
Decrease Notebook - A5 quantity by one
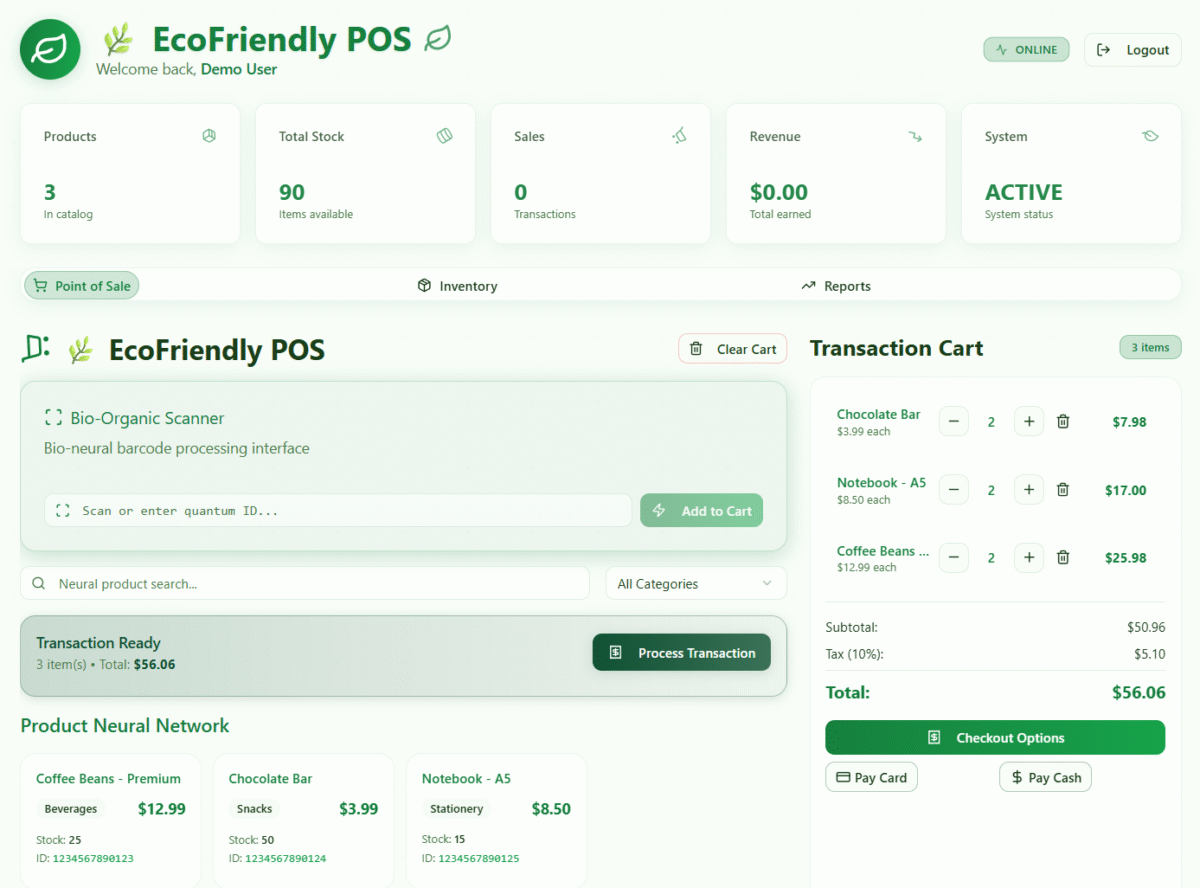pyautogui.click(x=954, y=490)
